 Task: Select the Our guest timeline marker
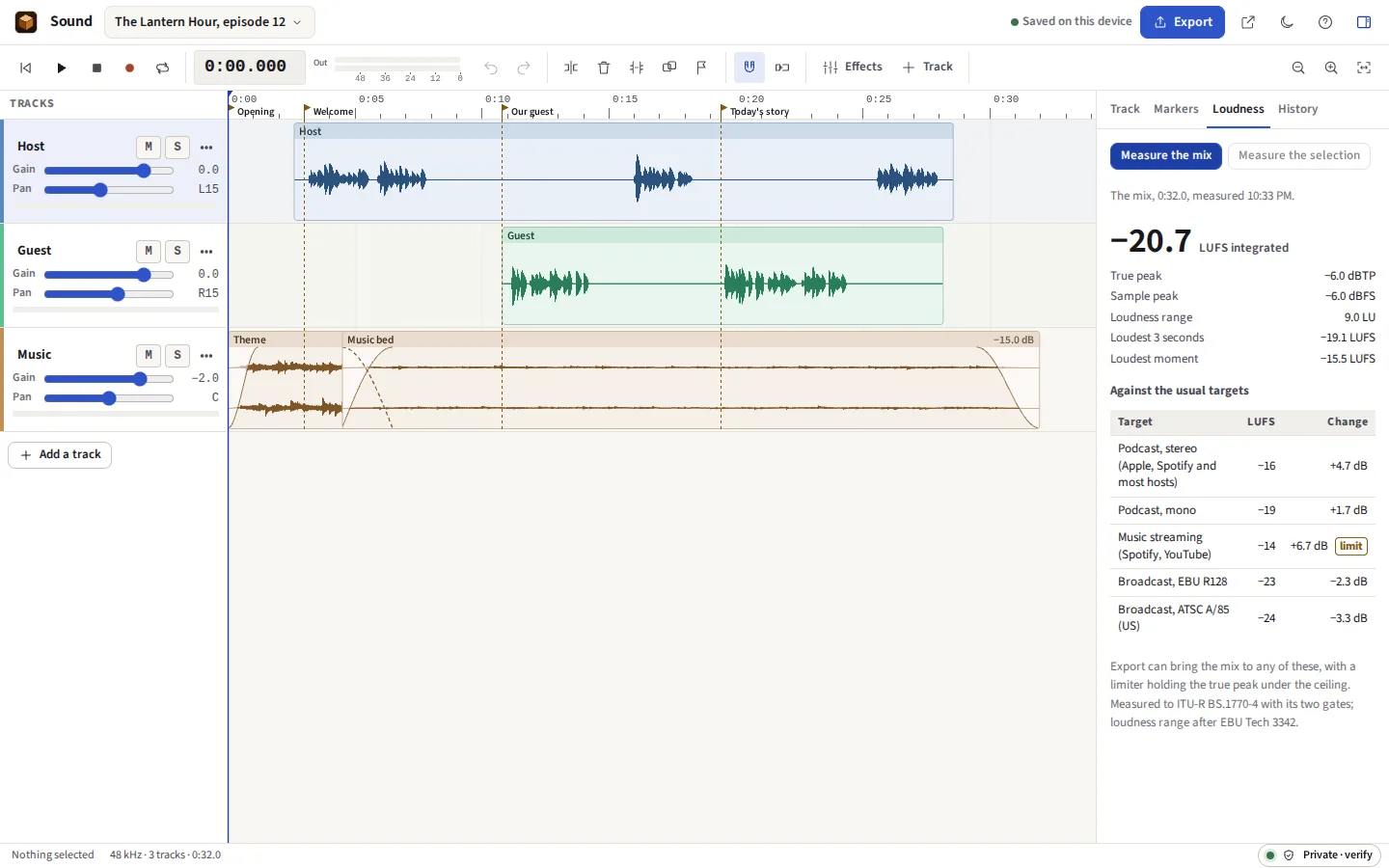coord(529,112)
